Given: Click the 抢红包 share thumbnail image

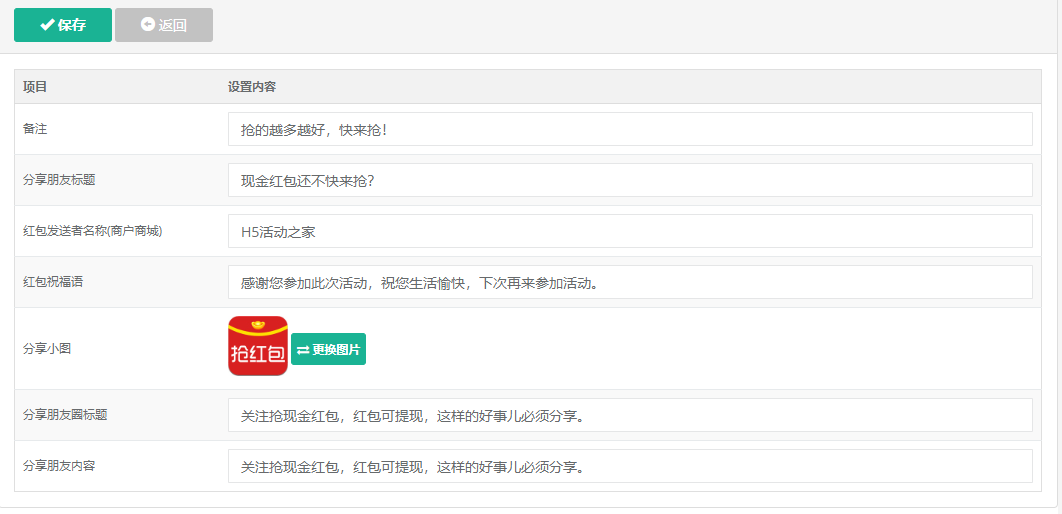Looking at the screenshot, I should 258,346.
